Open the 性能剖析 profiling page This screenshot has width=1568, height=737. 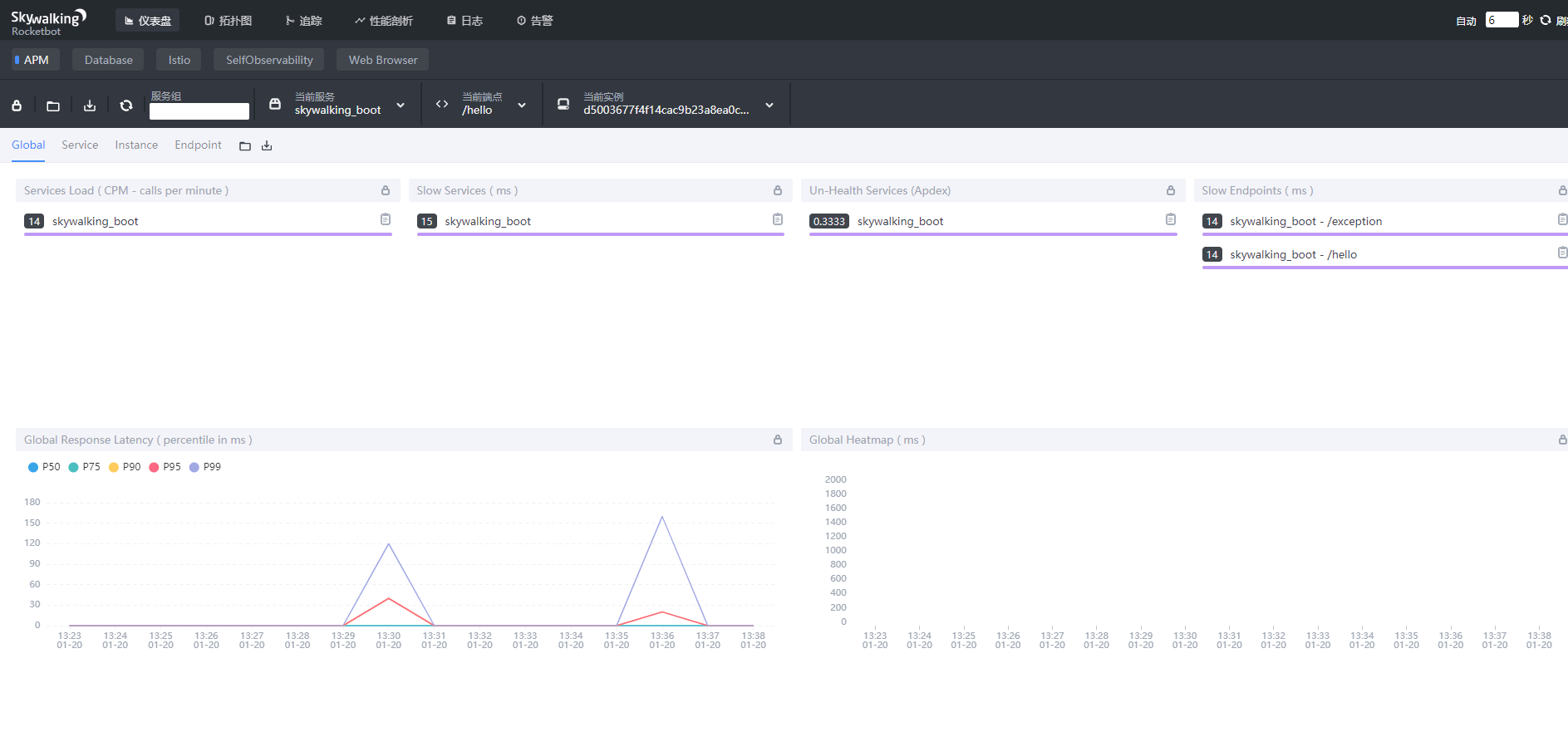(x=383, y=20)
